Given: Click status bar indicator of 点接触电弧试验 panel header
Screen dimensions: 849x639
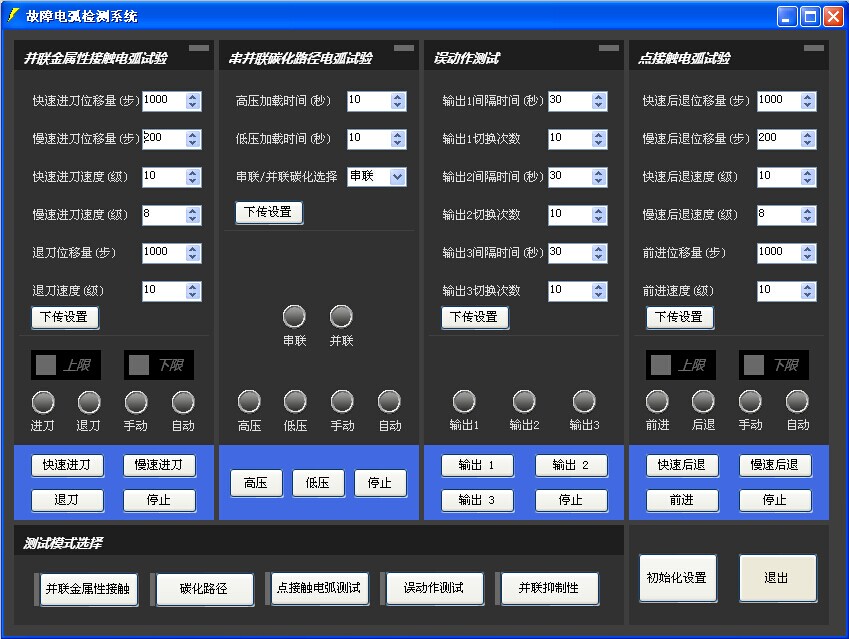Looking at the screenshot, I should pyautogui.click(x=814, y=48).
